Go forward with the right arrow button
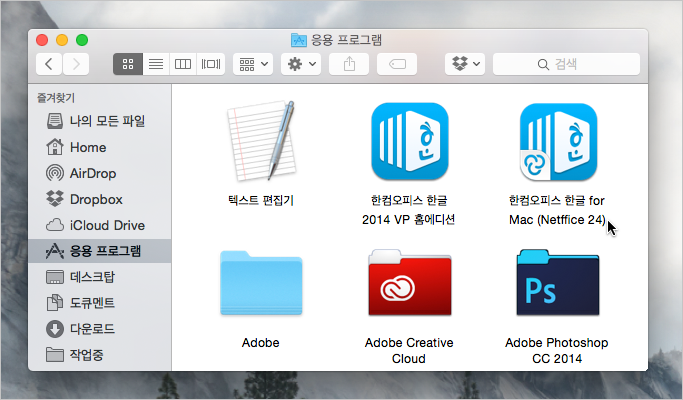683x400 pixels. [x=76, y=64]
